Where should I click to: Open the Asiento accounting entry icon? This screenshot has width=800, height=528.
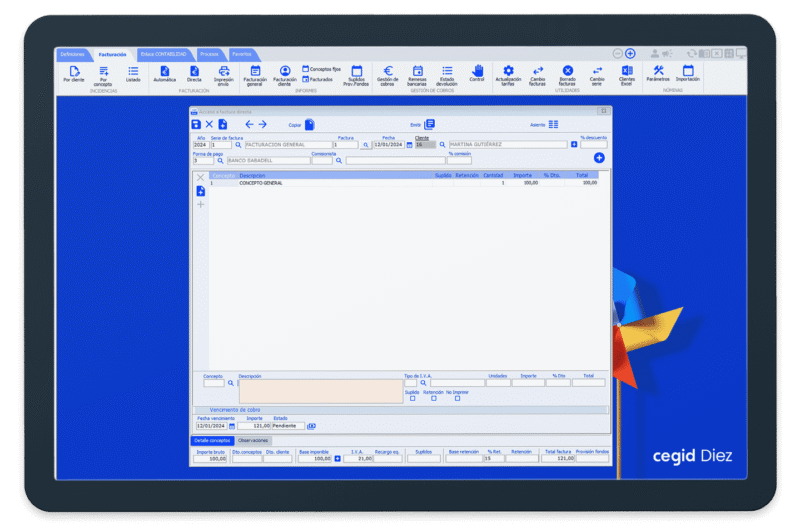click(553, 124)
